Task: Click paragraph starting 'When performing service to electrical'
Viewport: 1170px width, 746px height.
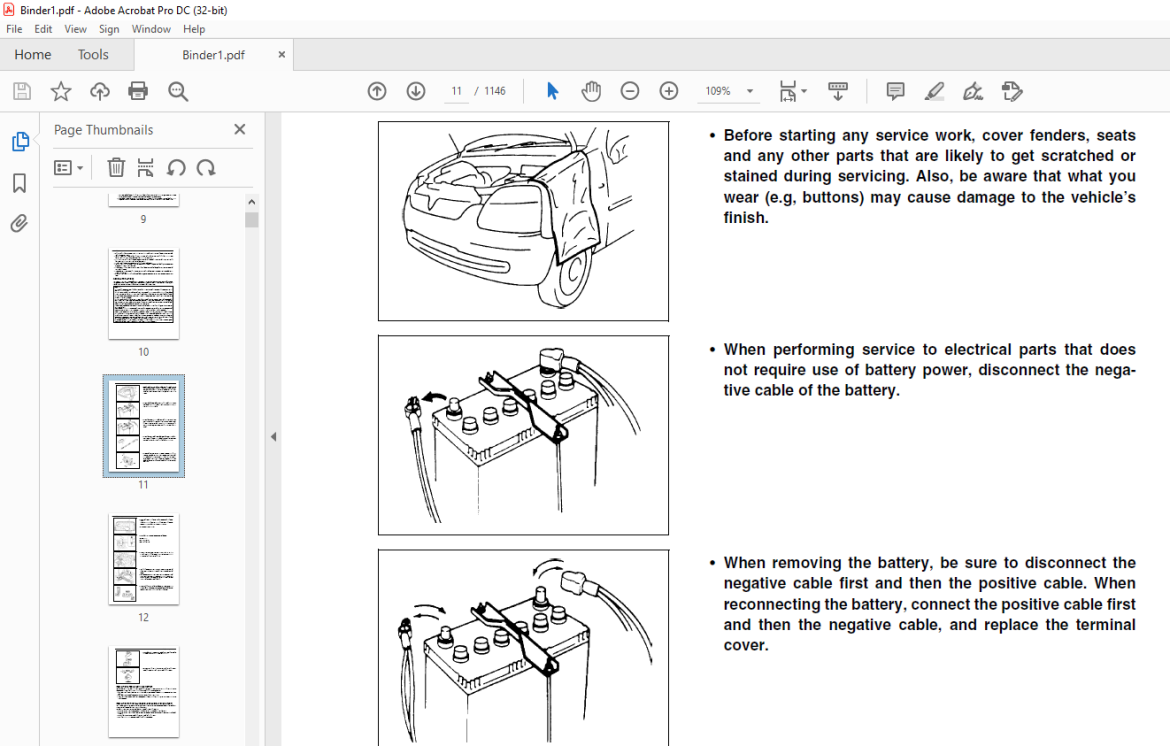Action: tap(929, 370)
